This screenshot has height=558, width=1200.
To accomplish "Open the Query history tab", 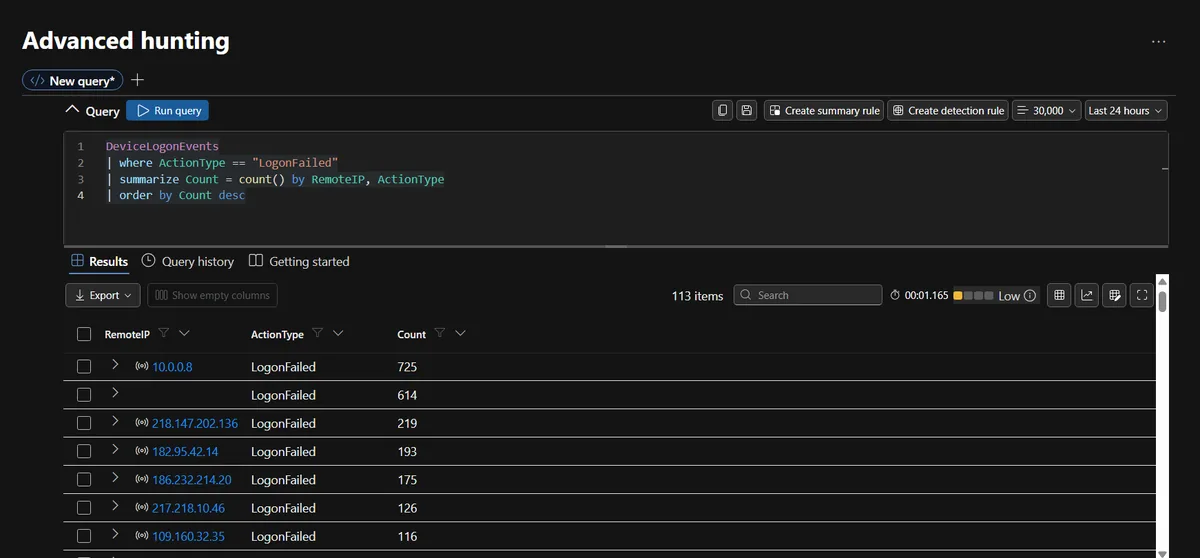I will (188, 261).
